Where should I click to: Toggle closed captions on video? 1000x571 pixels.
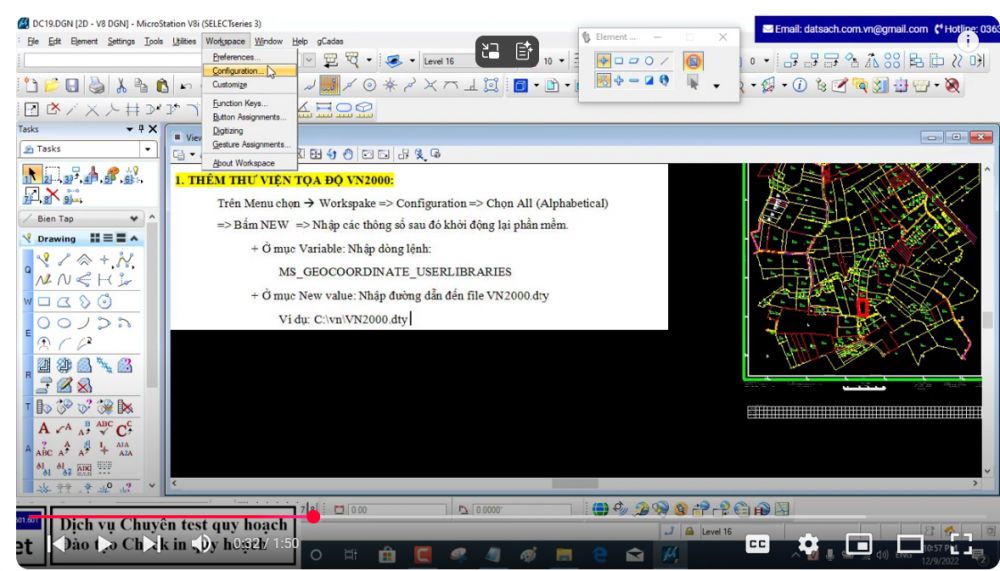click(x=757, y=543)
